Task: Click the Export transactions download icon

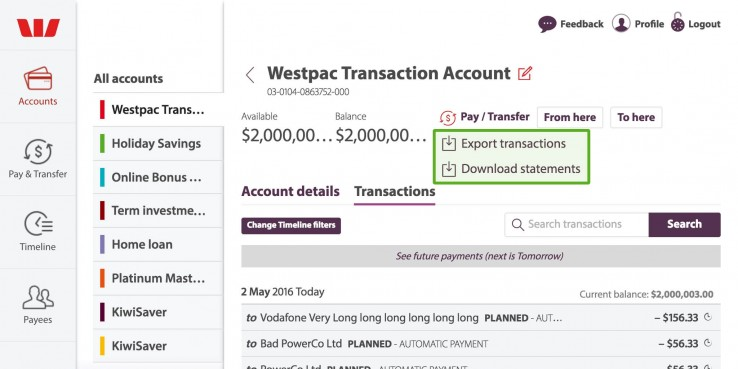Action: pos(449,144)
